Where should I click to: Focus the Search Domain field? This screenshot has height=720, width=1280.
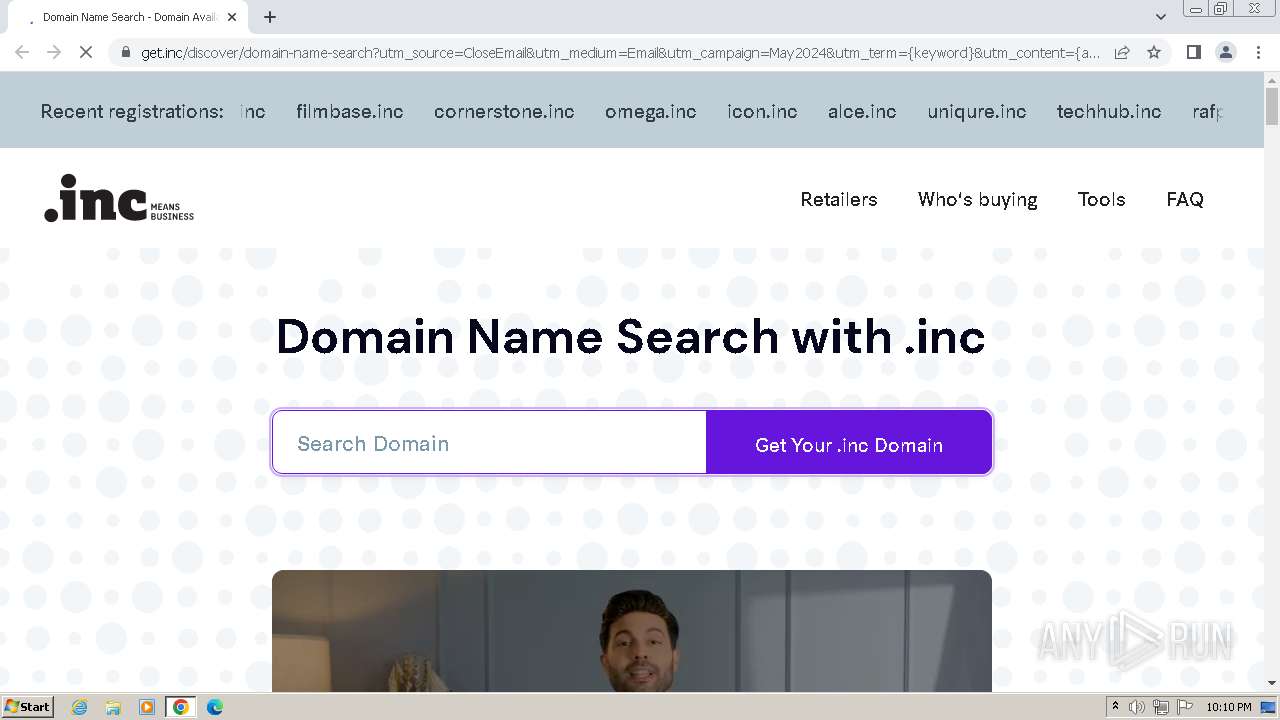point(490,443)
